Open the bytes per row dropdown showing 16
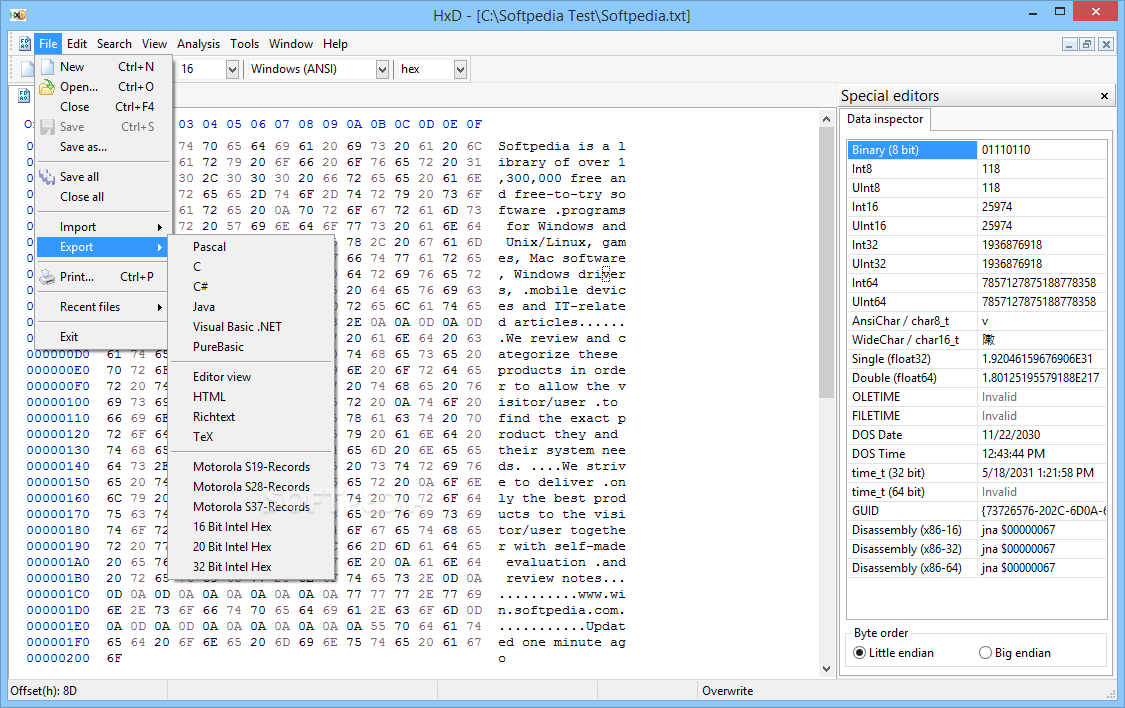 pyautogui.click(x=232, y=70)
